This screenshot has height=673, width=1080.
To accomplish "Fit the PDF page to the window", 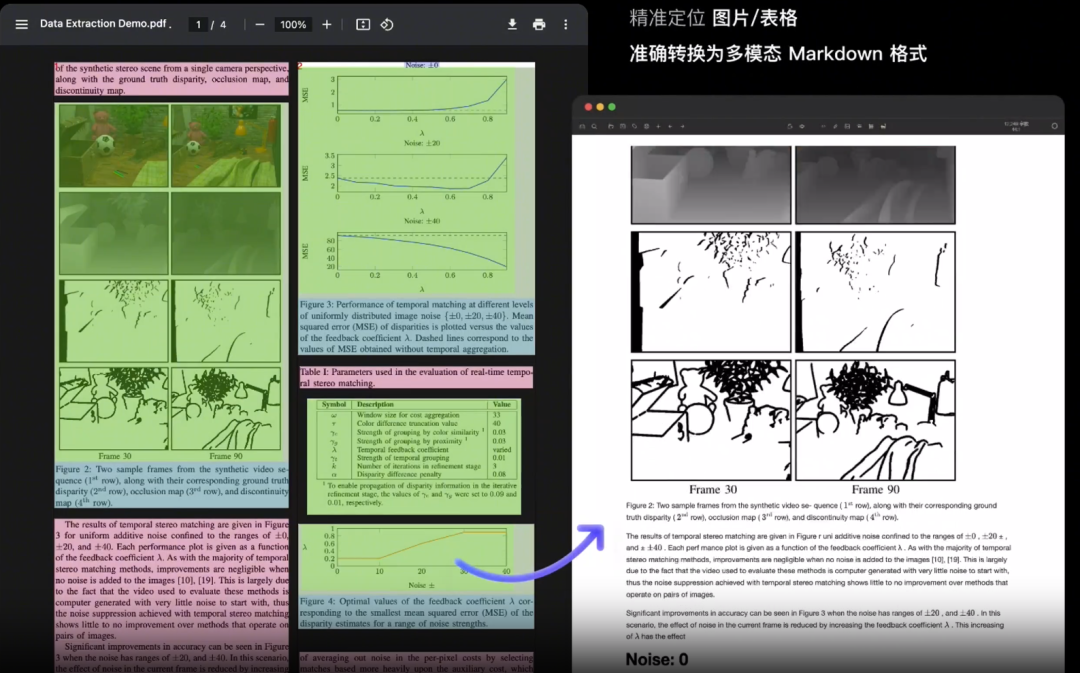I will point(363,25).
